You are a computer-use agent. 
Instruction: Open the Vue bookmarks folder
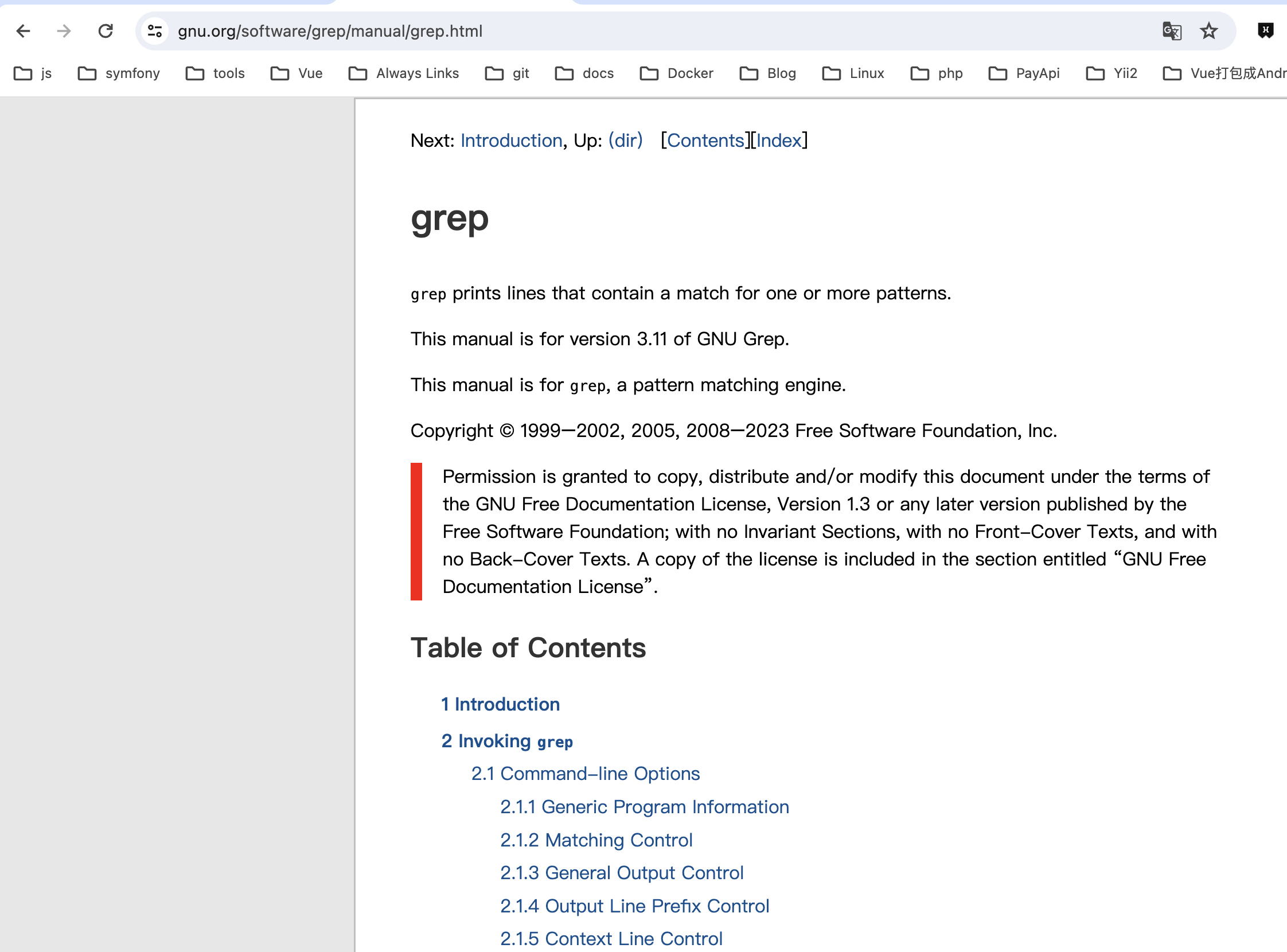[296, 73]
